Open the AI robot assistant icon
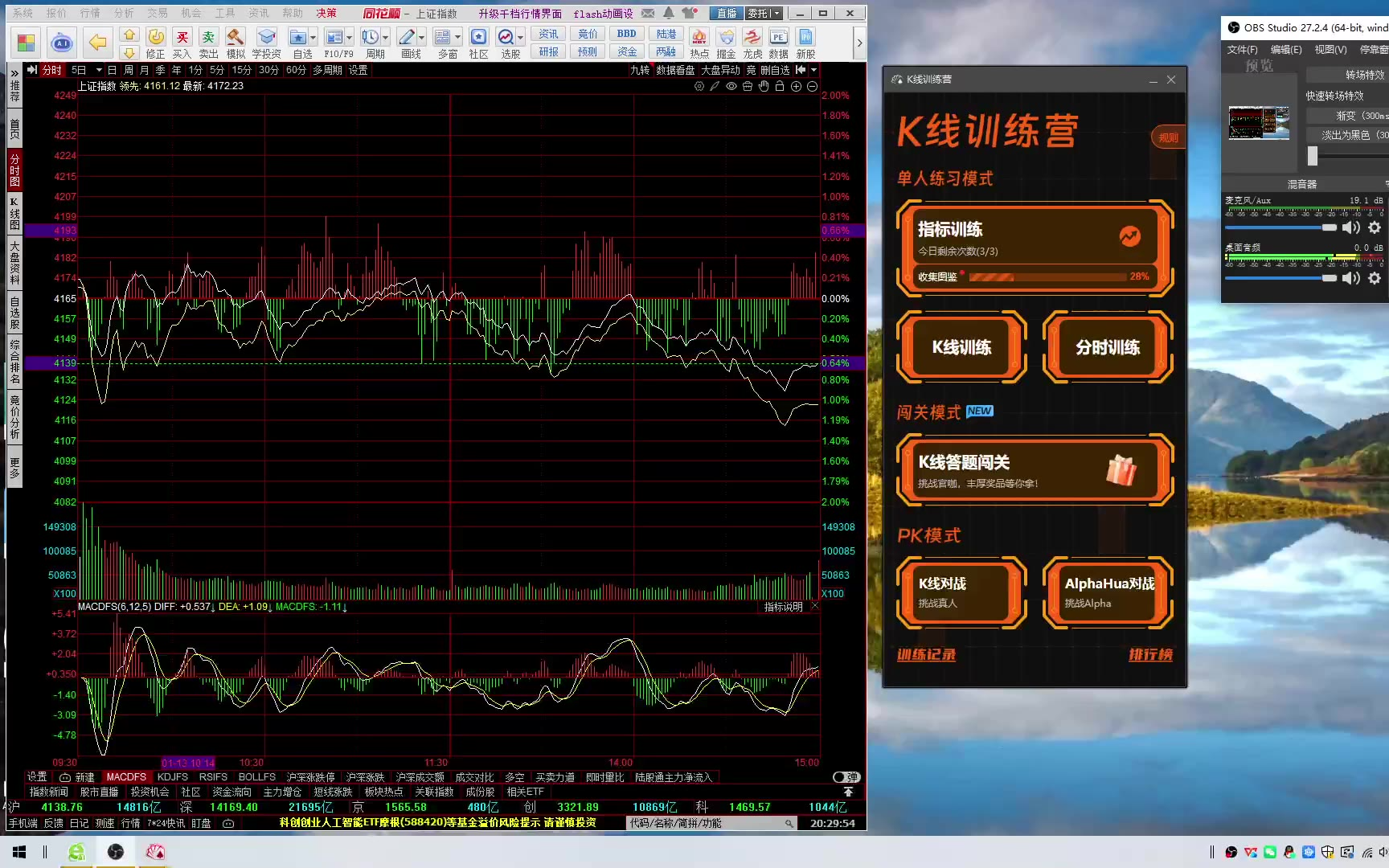Image resolution: width=1389 pixels, height=868 pixels. [61, 42]
